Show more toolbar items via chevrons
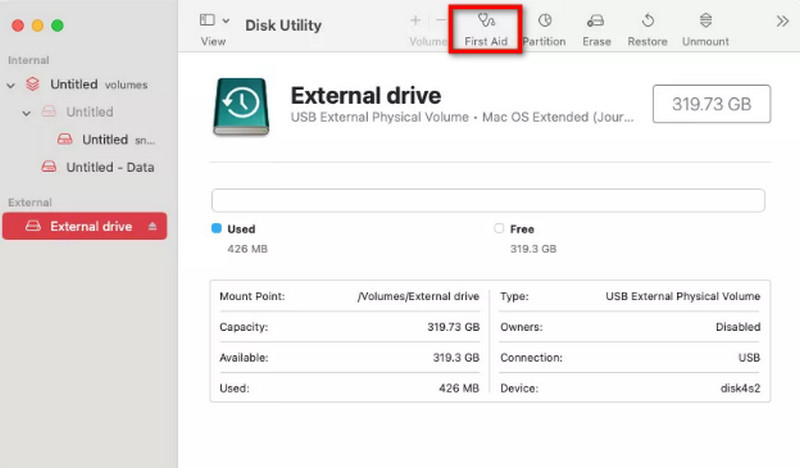Screen dimensions: 800x468 coord(781,21)
